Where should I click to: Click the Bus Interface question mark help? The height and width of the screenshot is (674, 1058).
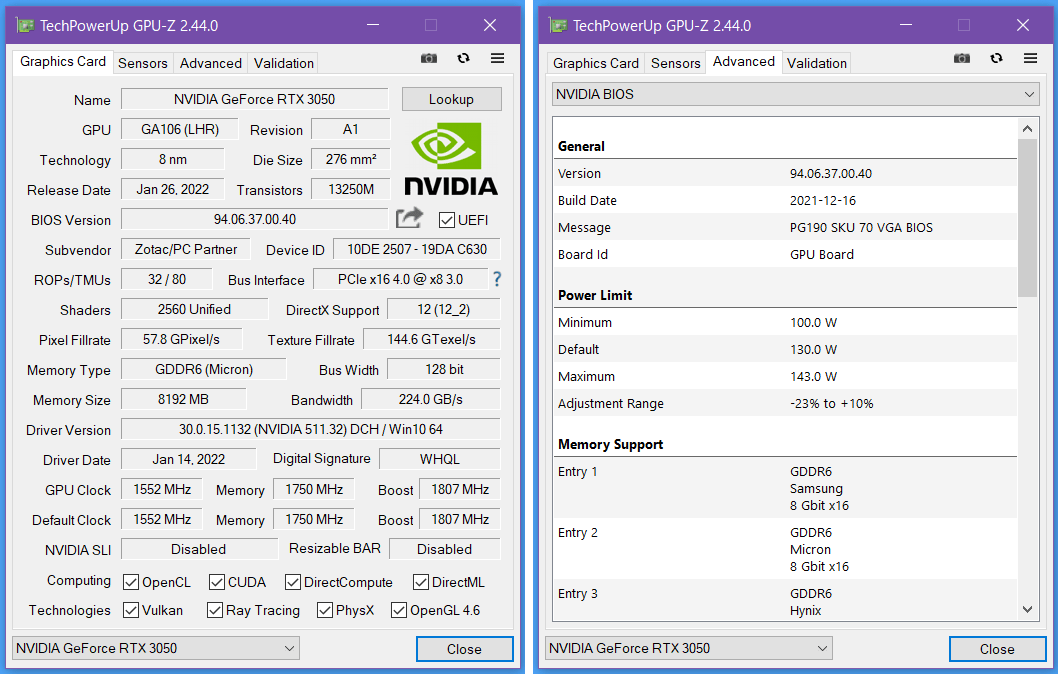pos(497,279)
